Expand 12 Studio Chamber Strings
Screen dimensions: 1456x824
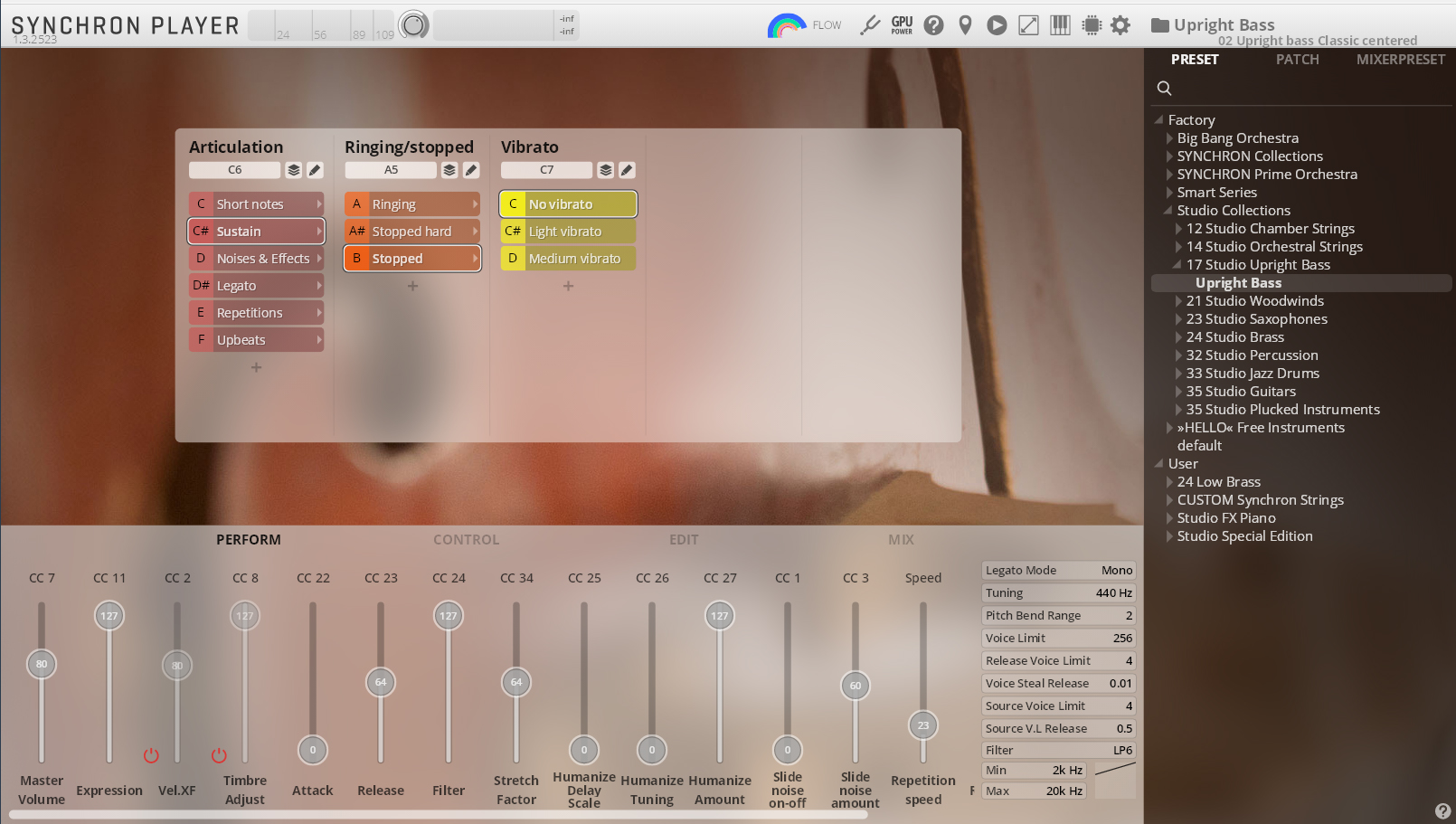coord(1177,229)
